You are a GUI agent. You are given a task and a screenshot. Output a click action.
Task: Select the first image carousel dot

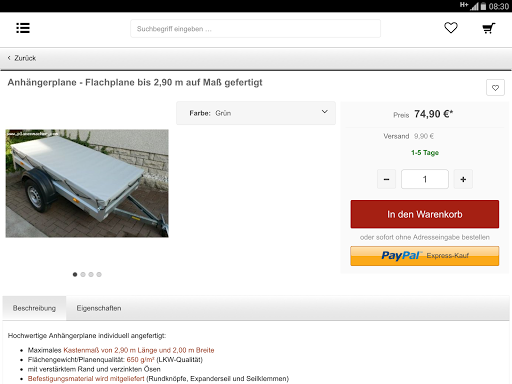[75, 274]
